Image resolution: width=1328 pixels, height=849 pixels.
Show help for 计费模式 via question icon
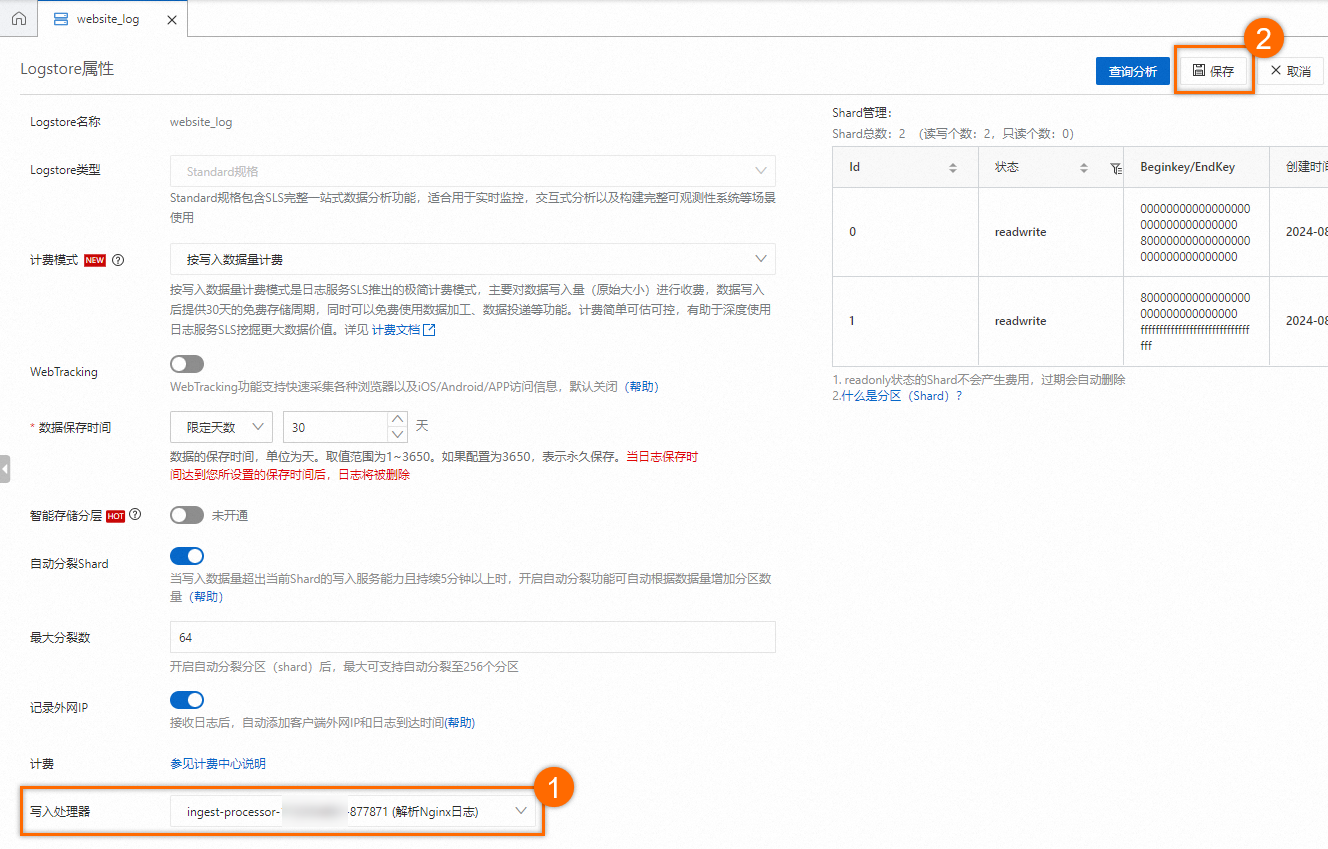[x=118, y=260]
